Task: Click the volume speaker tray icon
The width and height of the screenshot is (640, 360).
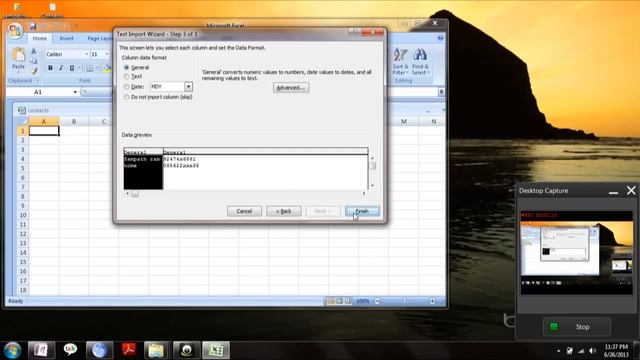Action: coord(593,351)
